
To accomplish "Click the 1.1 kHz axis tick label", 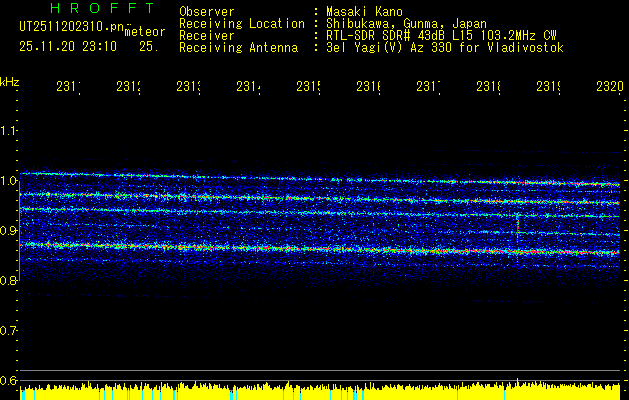I will [x=8, y=130].
